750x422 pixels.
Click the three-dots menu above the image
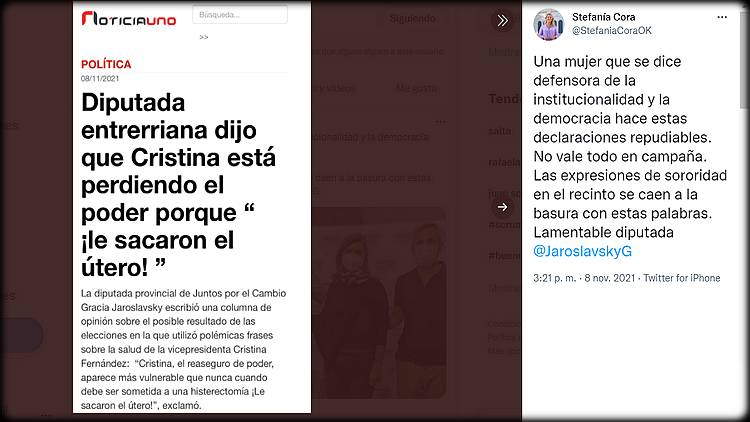(441, 122)
